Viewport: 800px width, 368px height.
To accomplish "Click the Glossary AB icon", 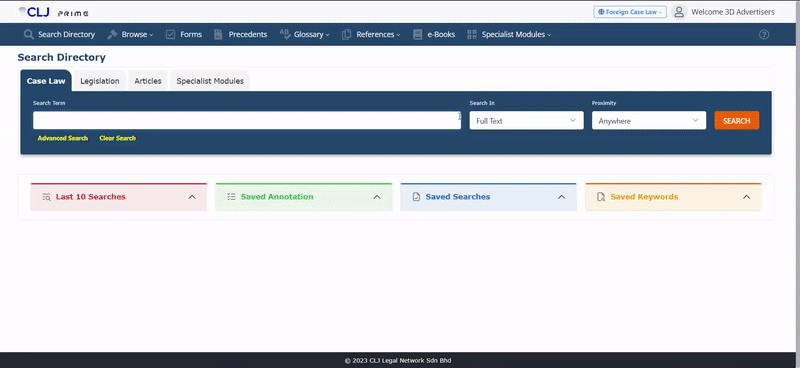I will pos(285,34).
